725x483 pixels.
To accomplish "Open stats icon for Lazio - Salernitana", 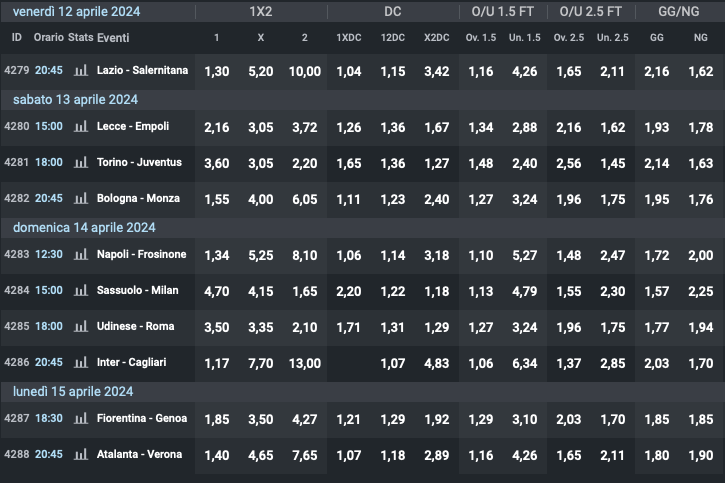I will [81, 71].
